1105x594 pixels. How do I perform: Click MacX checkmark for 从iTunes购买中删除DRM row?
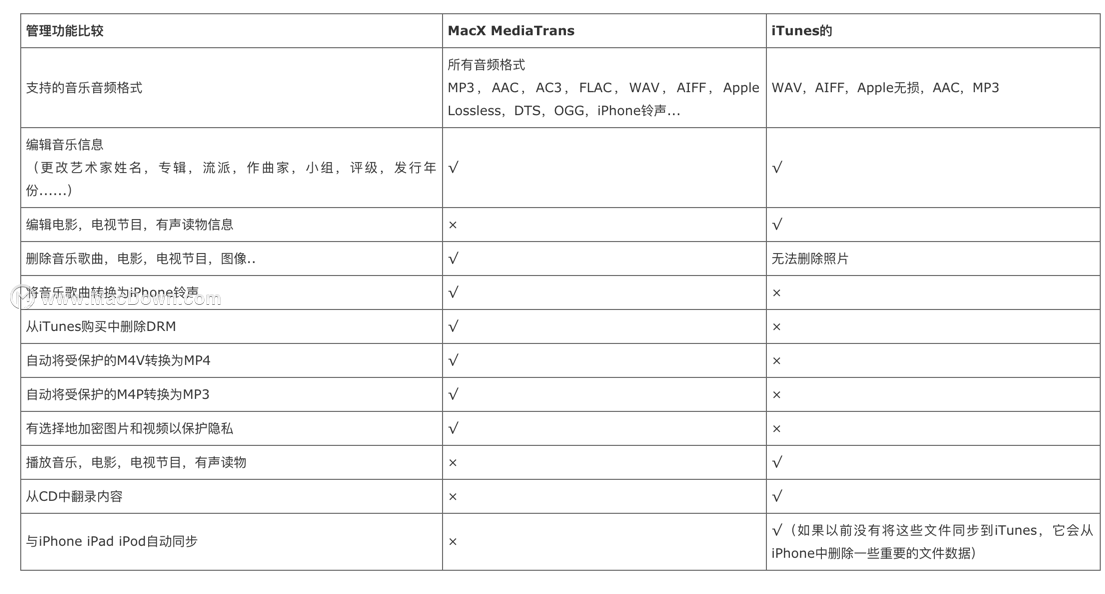coord(453,326)
